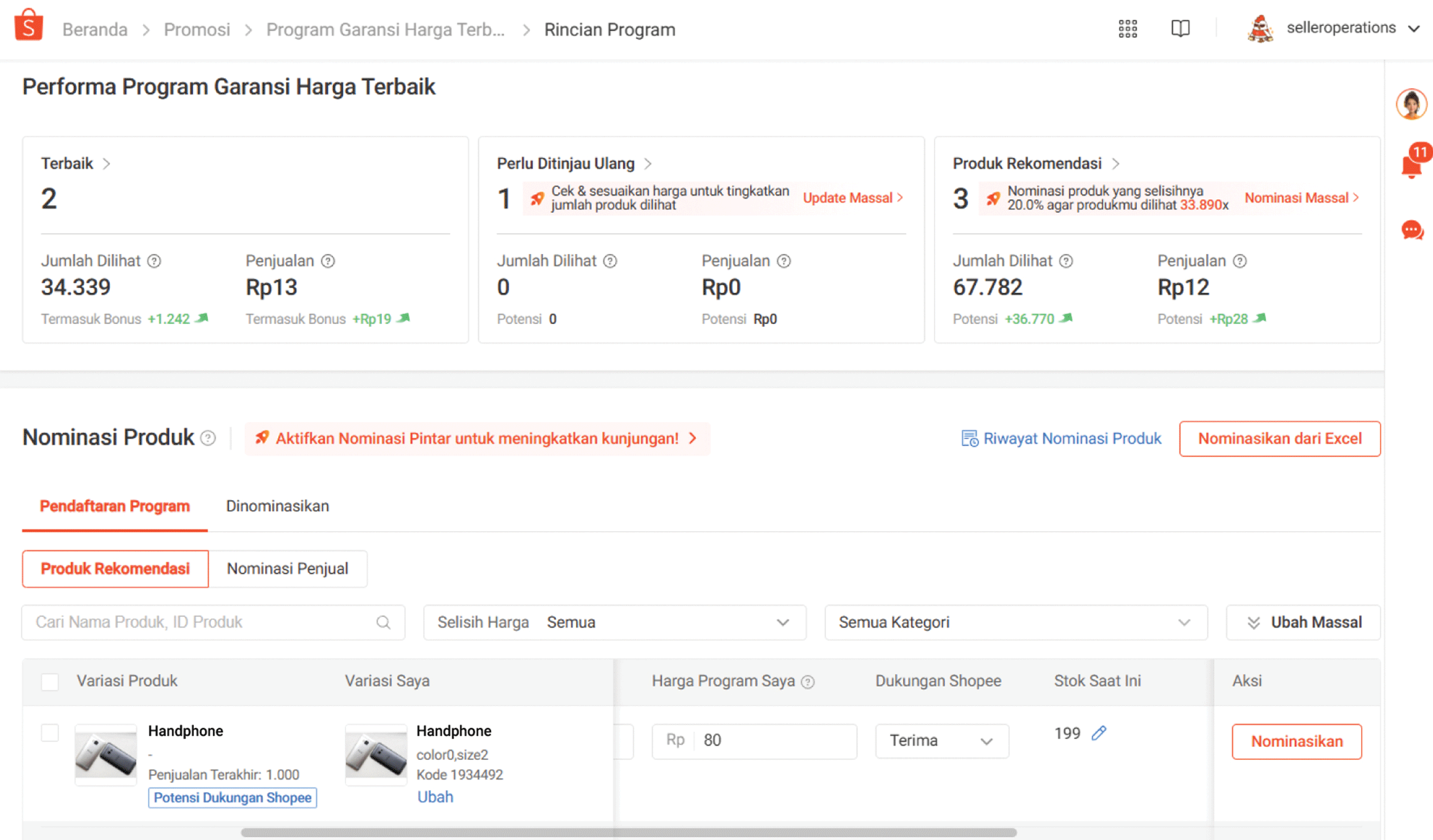
Task: Tick the checkbox for the Handphone row
Action: pyautogui.click(x=50, y=733)
